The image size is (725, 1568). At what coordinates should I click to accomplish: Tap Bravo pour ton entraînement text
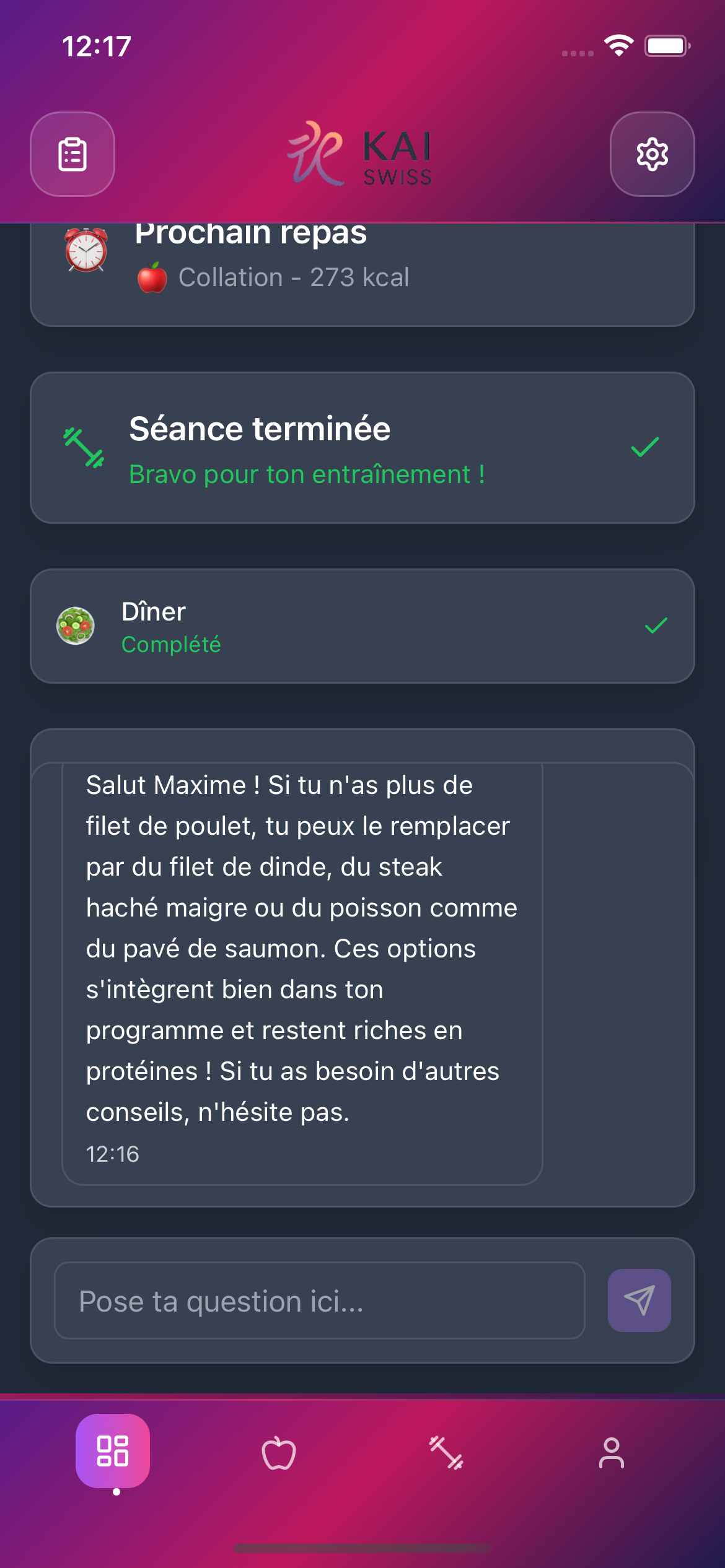307,474
